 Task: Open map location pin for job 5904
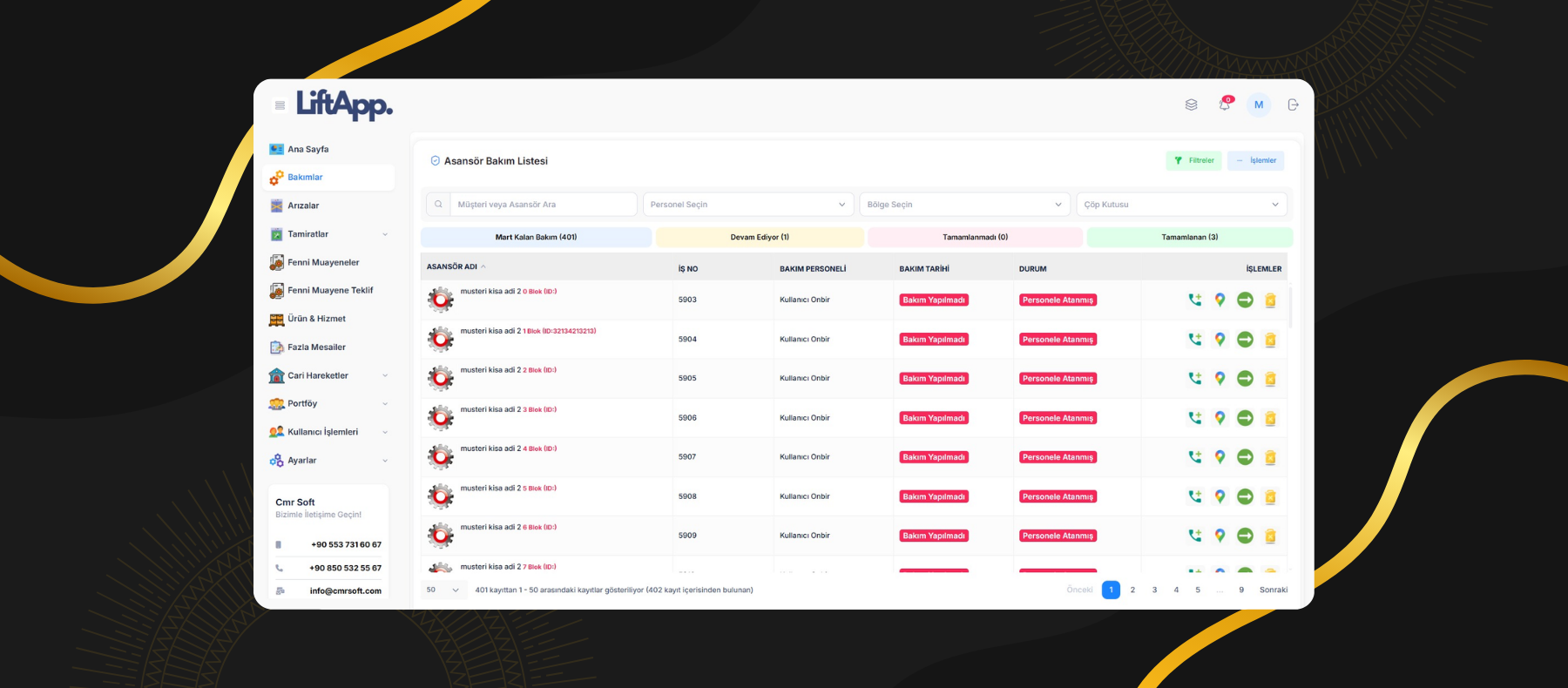(x=1220, y=340)
